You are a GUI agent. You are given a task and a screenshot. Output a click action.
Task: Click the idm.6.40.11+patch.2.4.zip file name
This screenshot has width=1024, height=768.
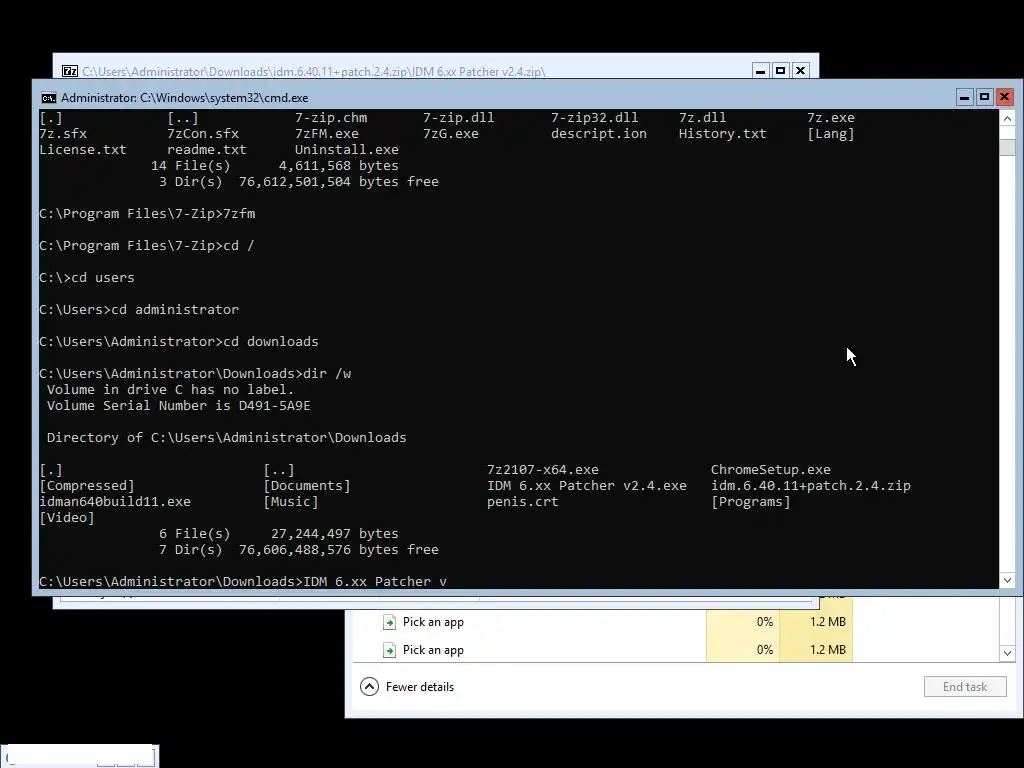click(x=810, y=486)
